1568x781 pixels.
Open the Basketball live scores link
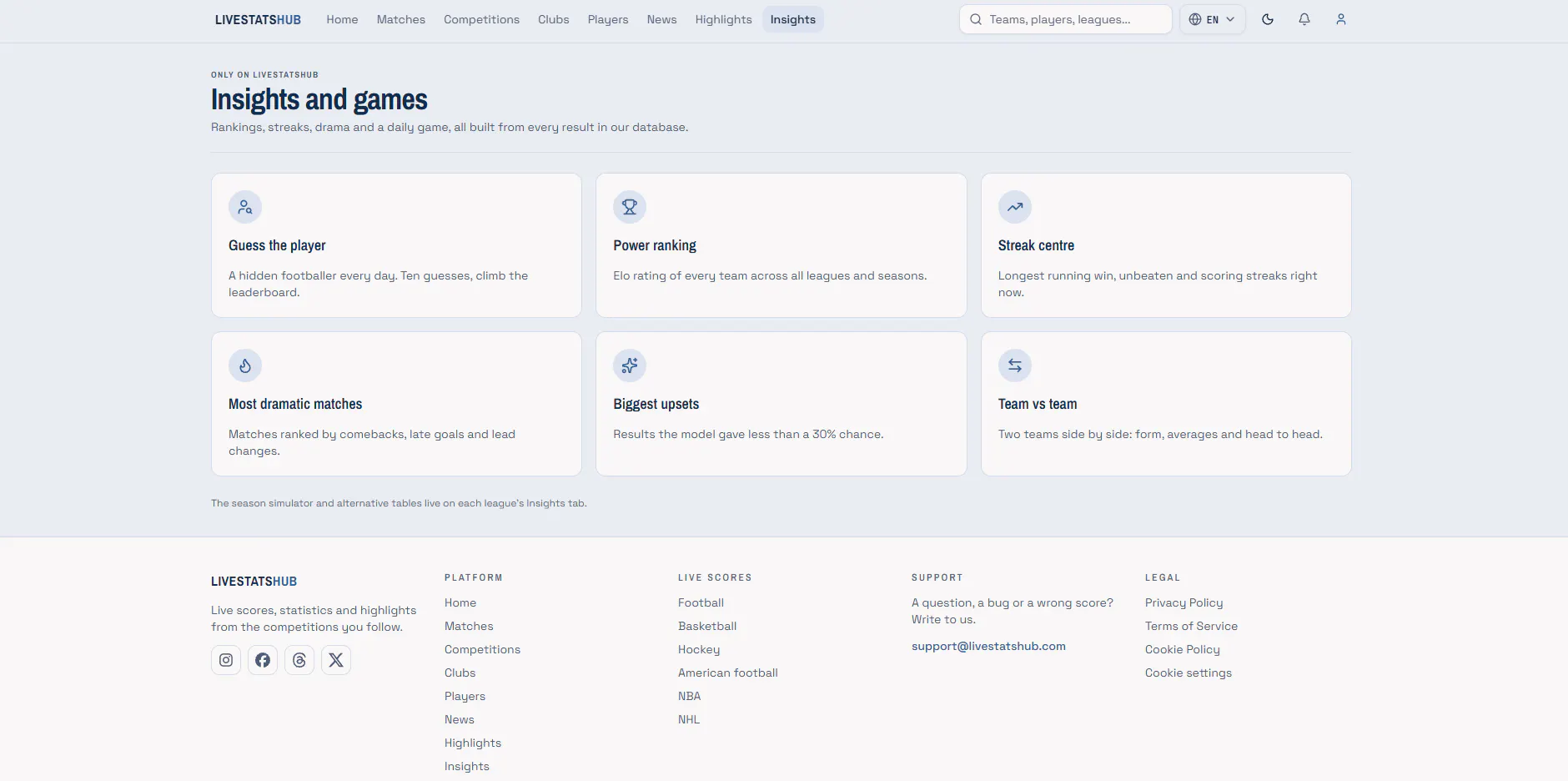[x=707, y=626]
